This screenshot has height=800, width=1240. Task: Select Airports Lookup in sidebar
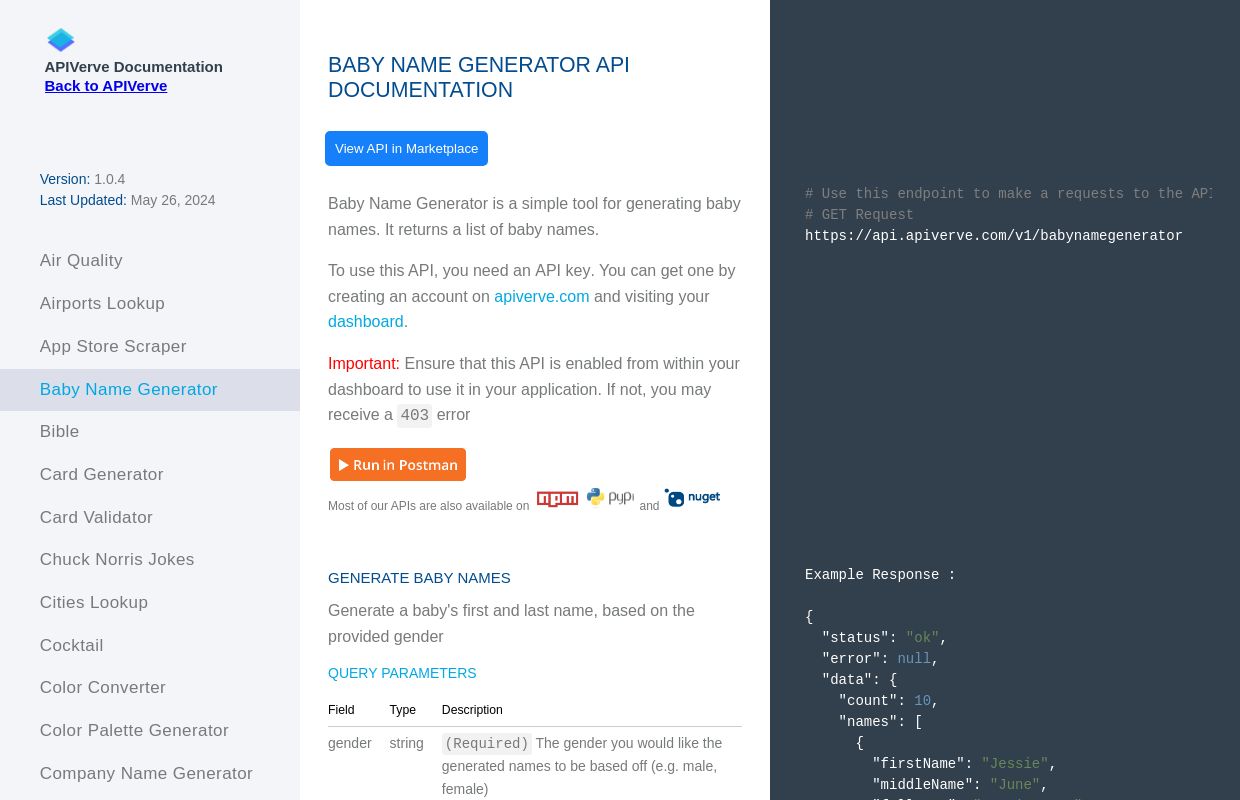point(150,304)
